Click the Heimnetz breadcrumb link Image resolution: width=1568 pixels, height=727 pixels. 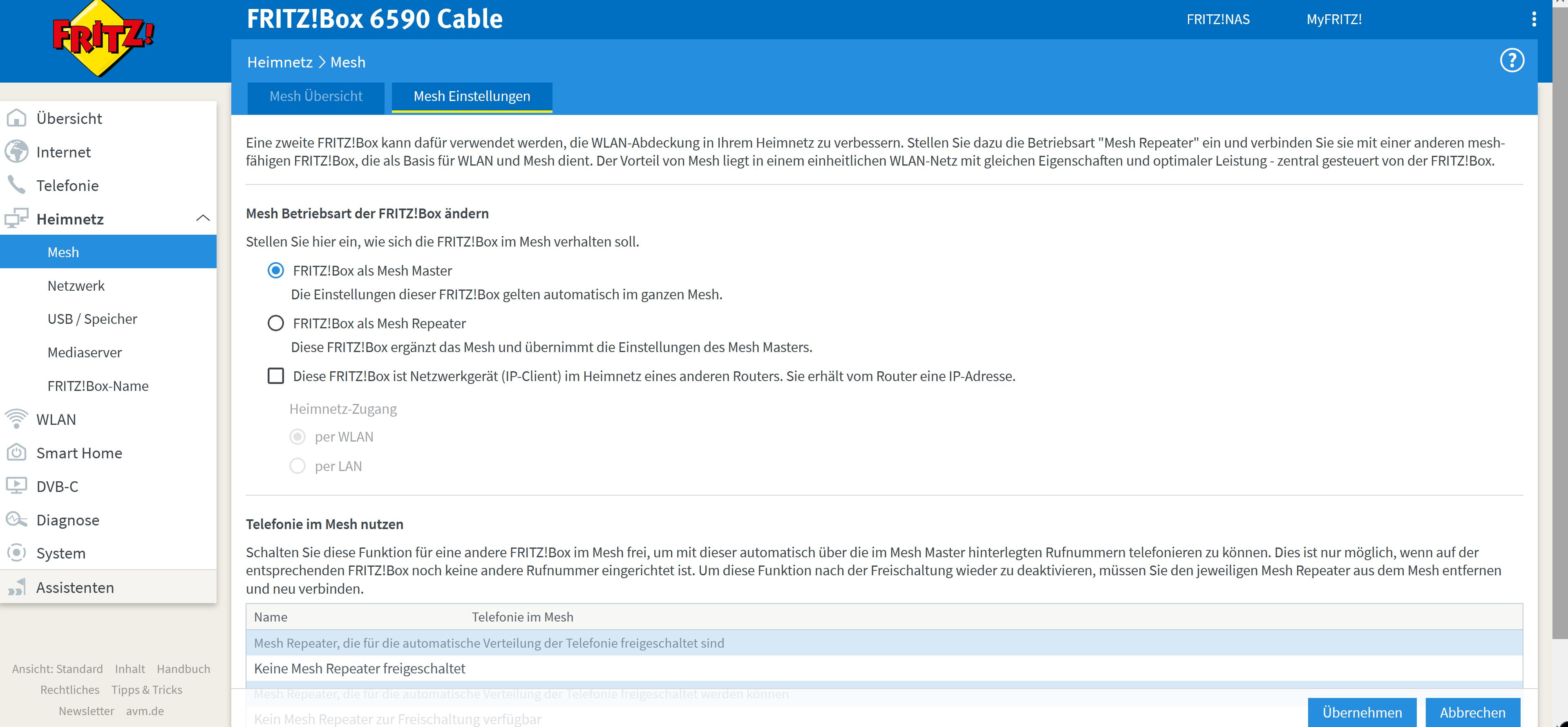click(280, 62)
